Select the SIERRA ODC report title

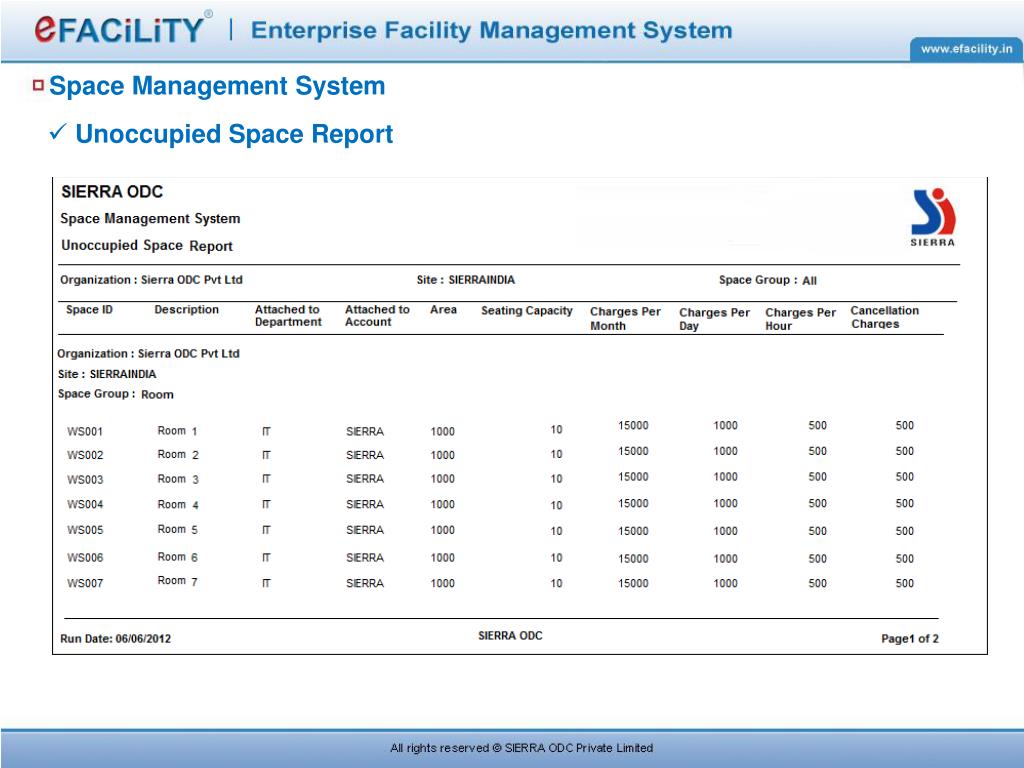[112, 191]
